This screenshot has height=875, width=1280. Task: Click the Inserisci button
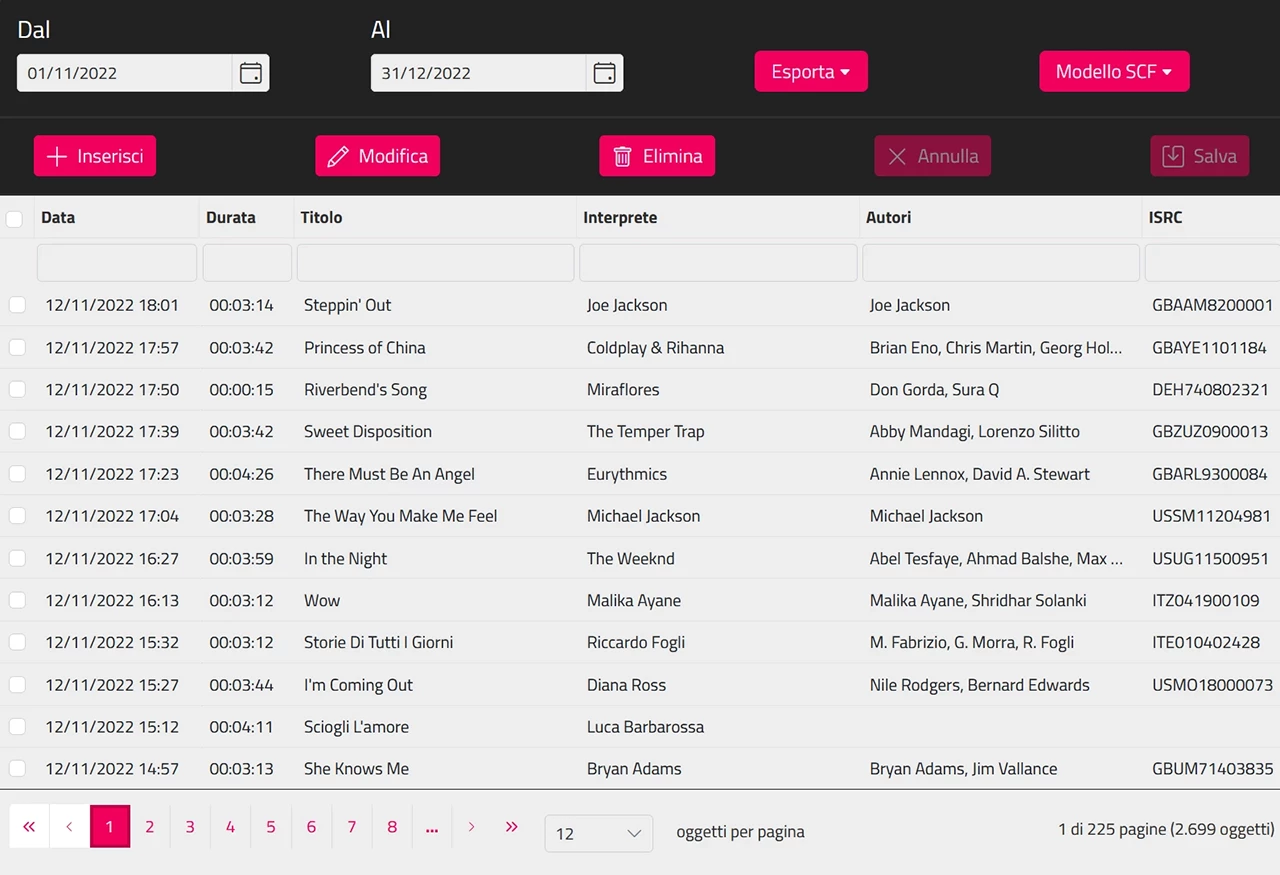[x=95, y=156]
